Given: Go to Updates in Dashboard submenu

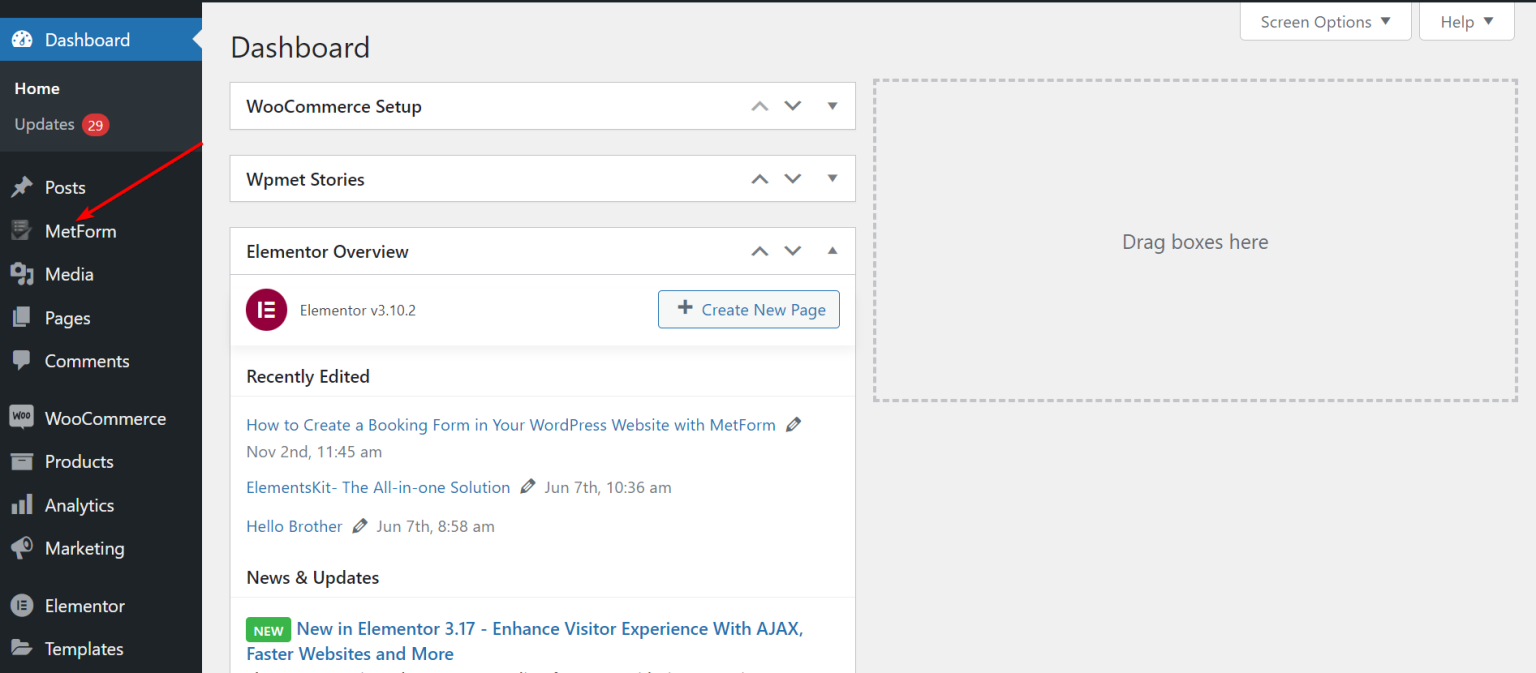Looking at the screenshot, I should pos(45,125).
